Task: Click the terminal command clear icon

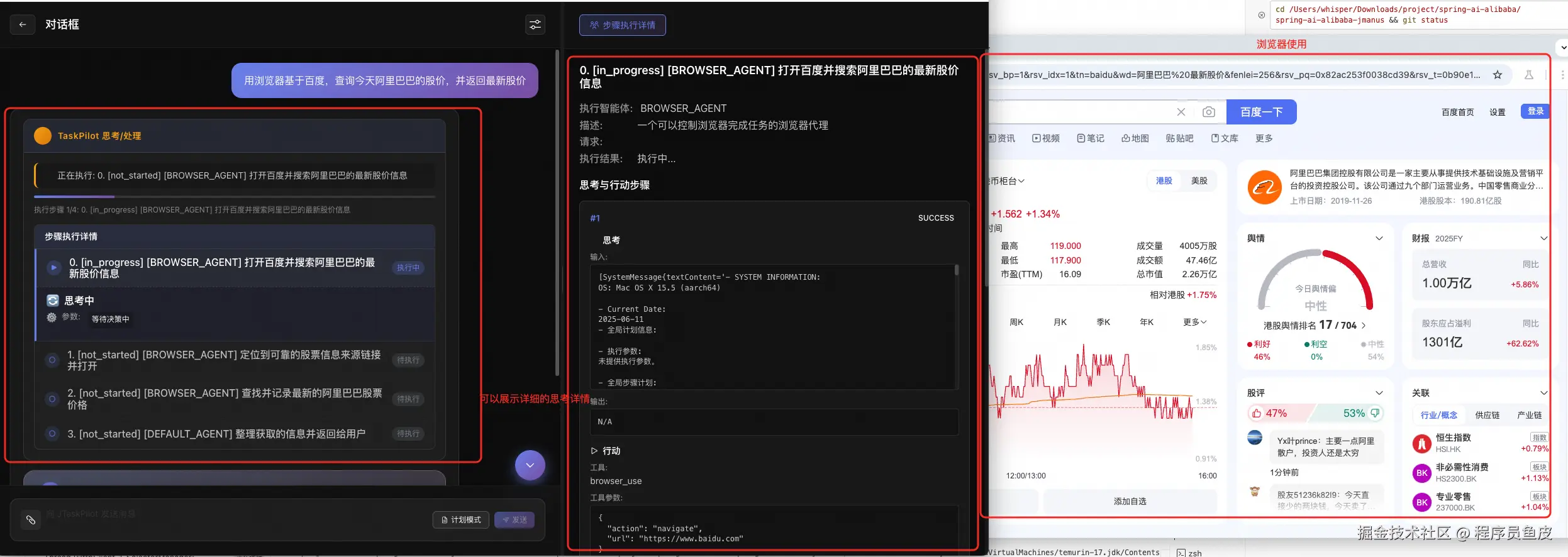Action: tap(1262, 15)
